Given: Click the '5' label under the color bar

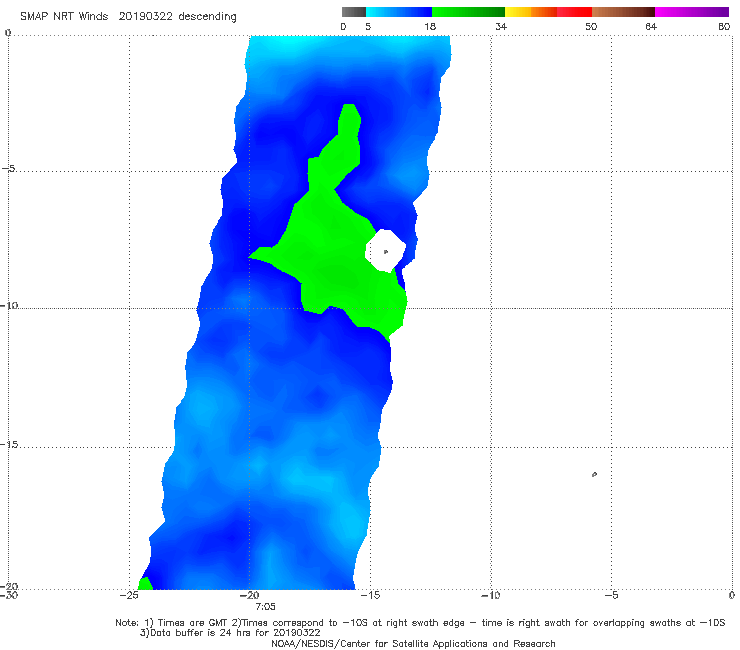Looking at the screenshot, I should coord(368,27).
